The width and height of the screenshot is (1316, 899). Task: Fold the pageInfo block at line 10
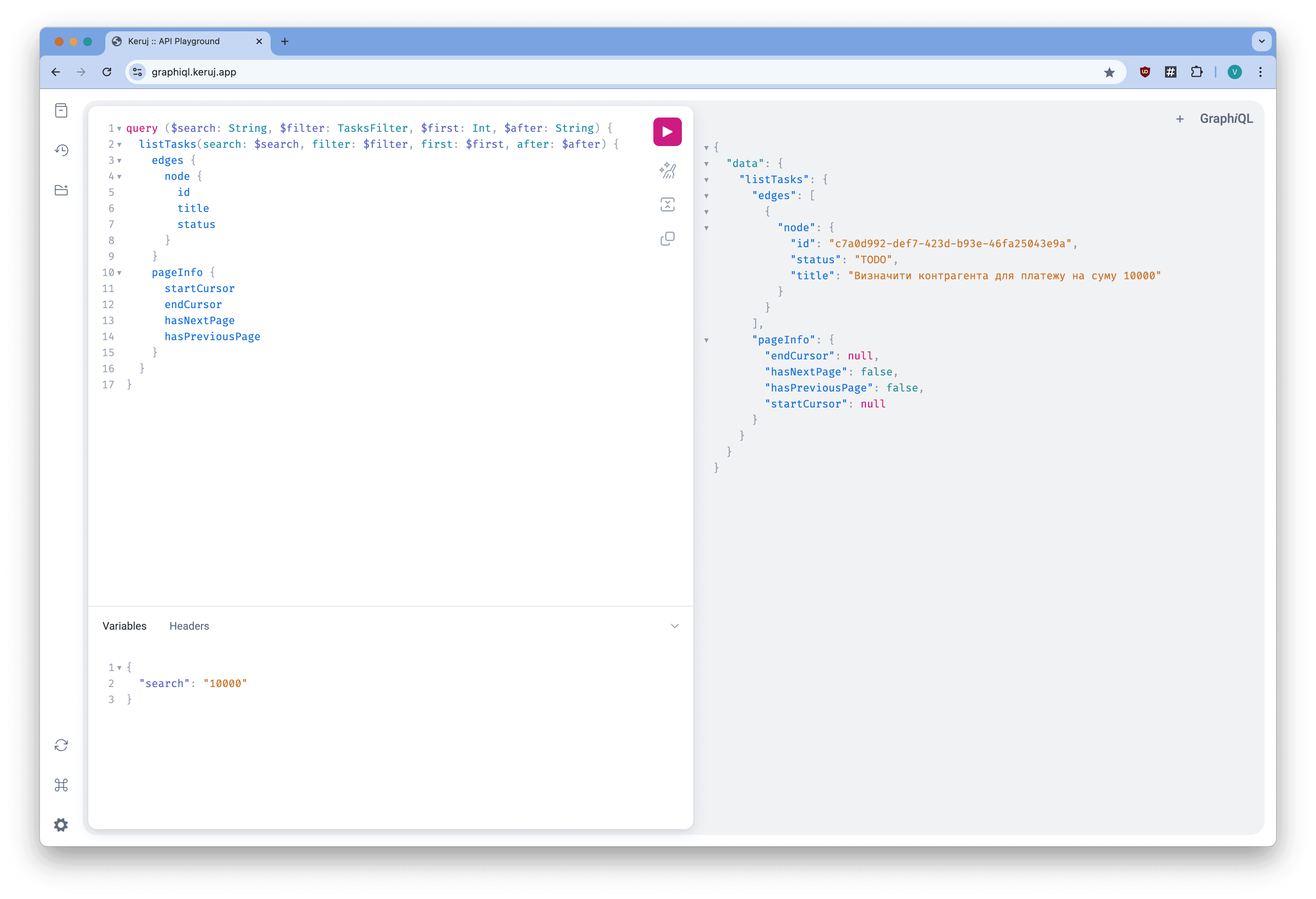click(120, 272)
